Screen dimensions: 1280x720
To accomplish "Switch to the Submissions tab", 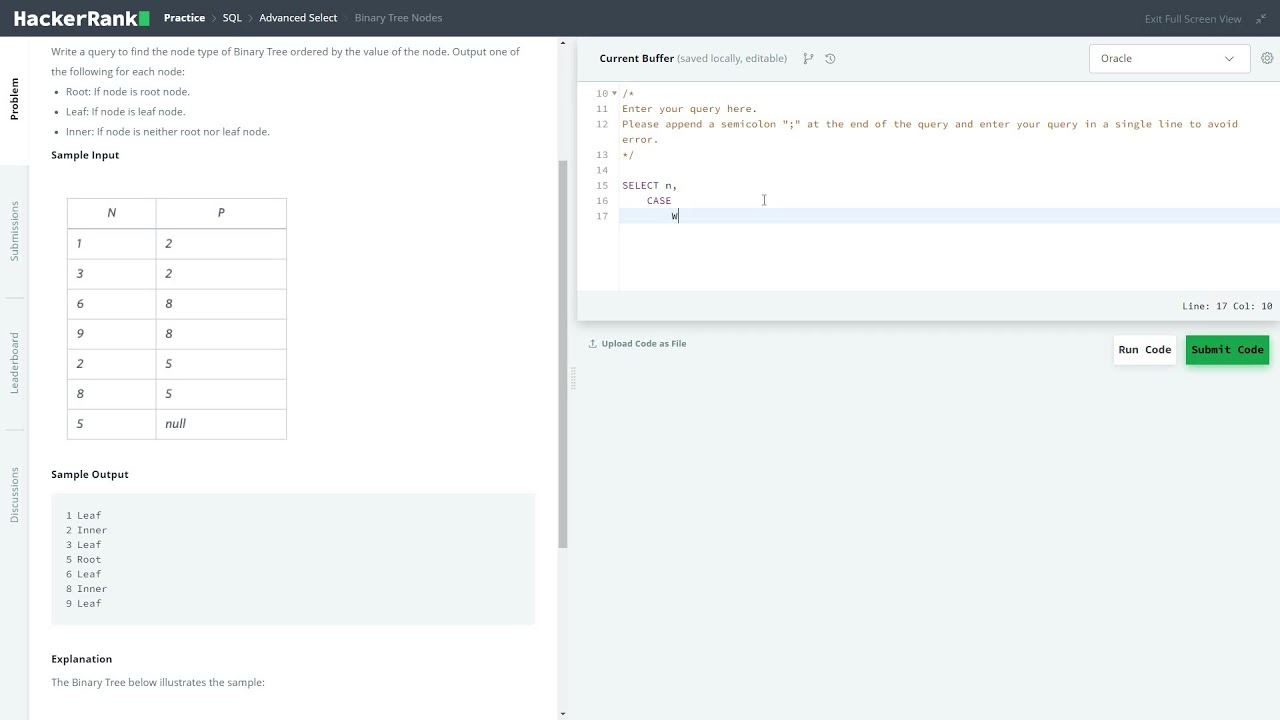I will pyautogui.click(x=15, y=231).
